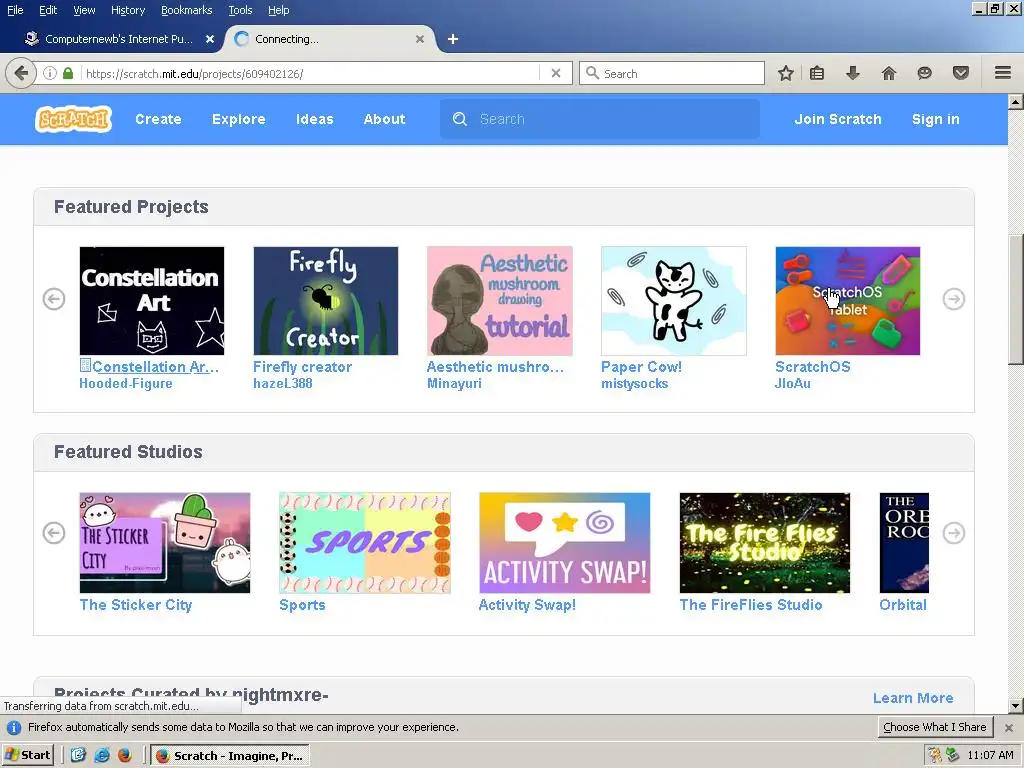1024x768 pixels.
Task: Click the Featured Studios left arrow
Action: [x=54, y=533]
